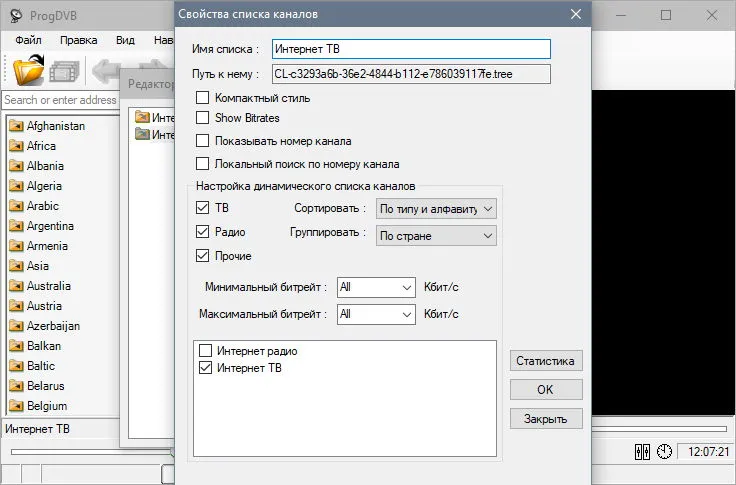
Task: Check the Интернет радио list item
Action: 206,351
